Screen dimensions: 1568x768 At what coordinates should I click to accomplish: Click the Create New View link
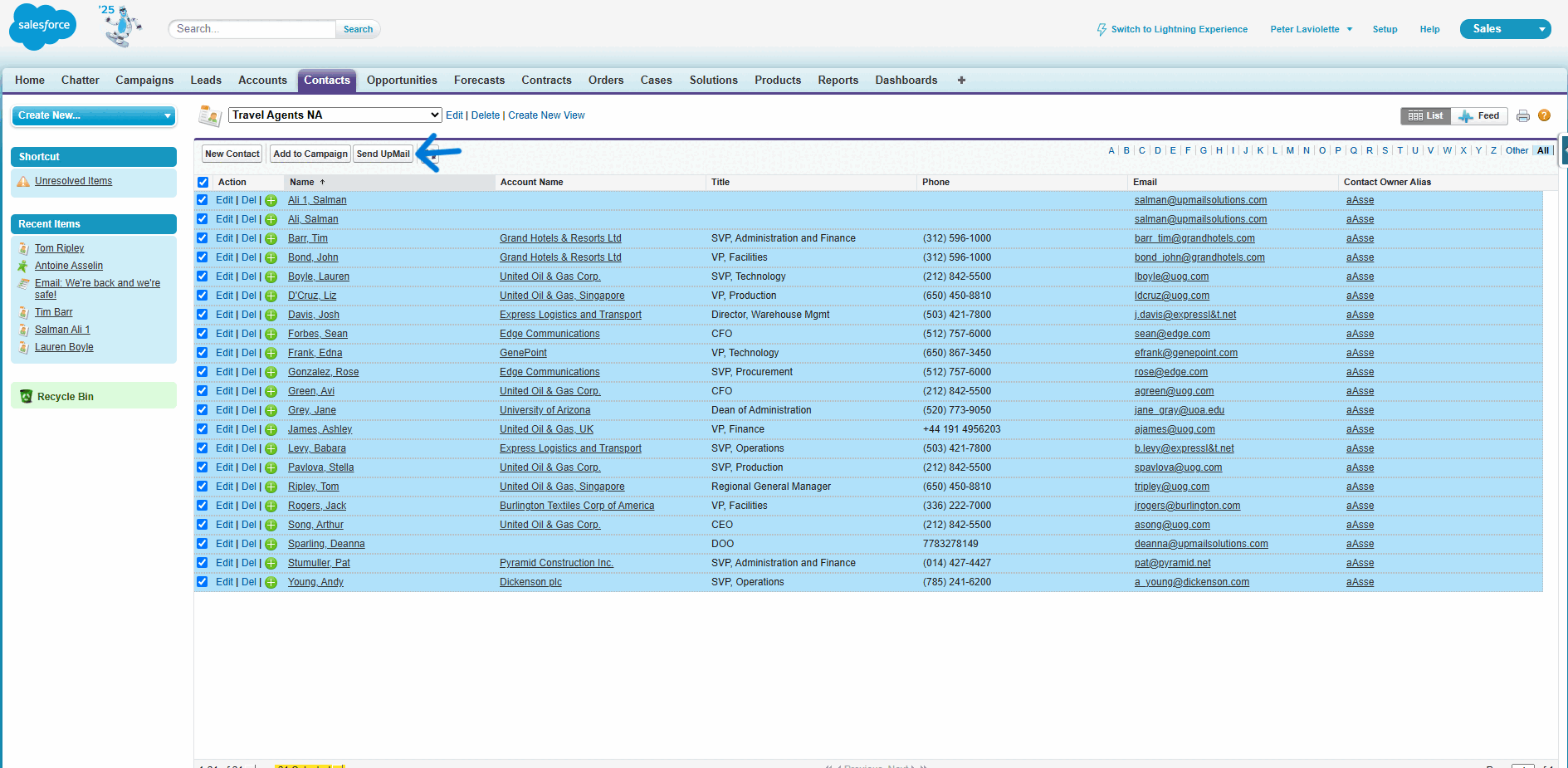(x=546, y=115)
